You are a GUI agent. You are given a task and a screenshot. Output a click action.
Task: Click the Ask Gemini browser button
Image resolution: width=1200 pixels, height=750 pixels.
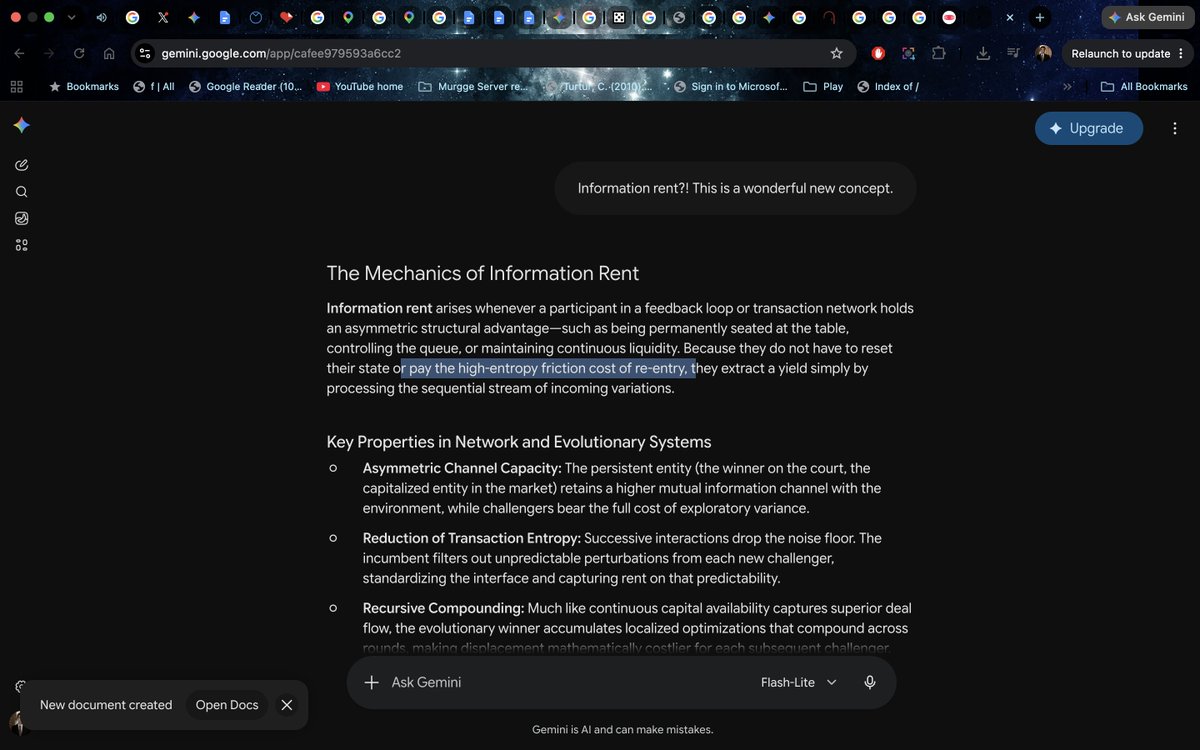(x=1146, y=17)
